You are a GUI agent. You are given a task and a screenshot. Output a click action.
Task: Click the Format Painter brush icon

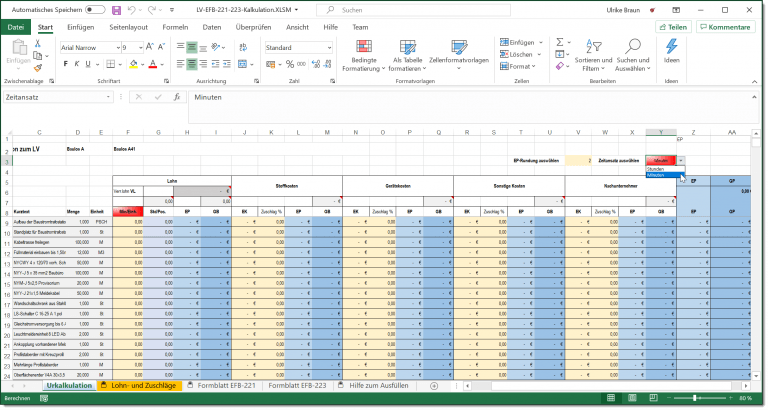(x=38, y=68)
